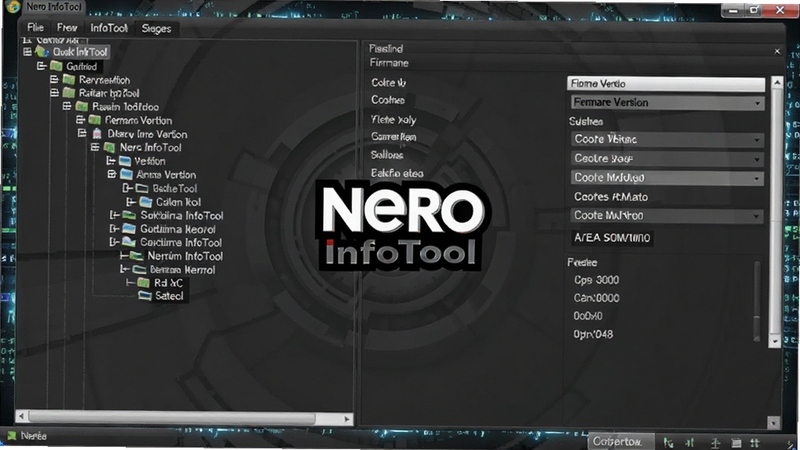The width and height of the screenshot is (800, 450).
Task: Open the Coofe Mdulgo dropdown
Action: [666, 178]
